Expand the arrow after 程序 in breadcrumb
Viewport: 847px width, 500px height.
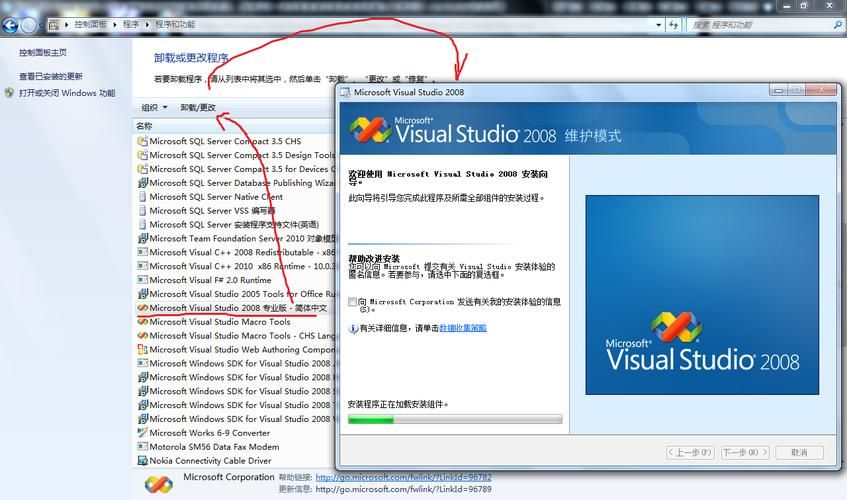(147, 25)
